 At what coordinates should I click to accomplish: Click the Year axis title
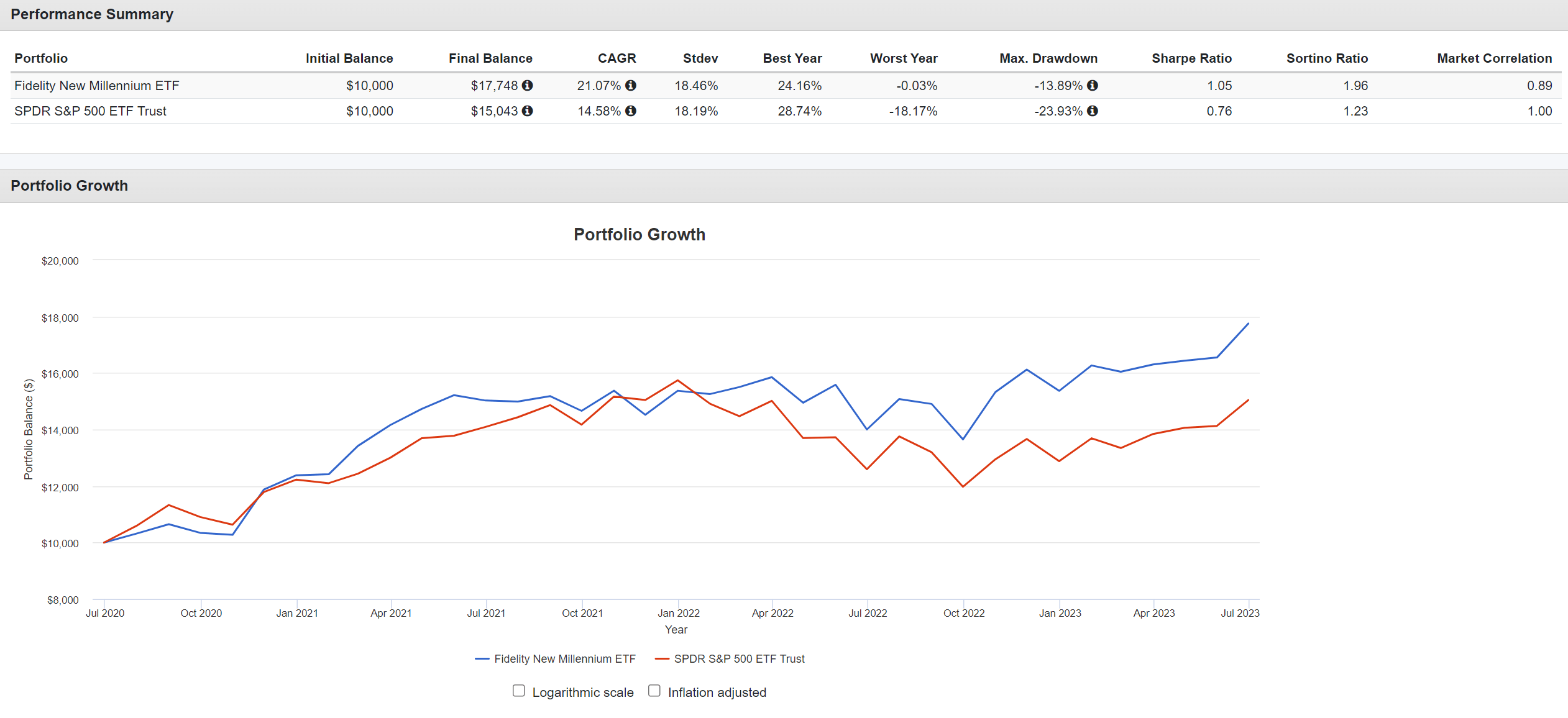[x=676, y=630]
